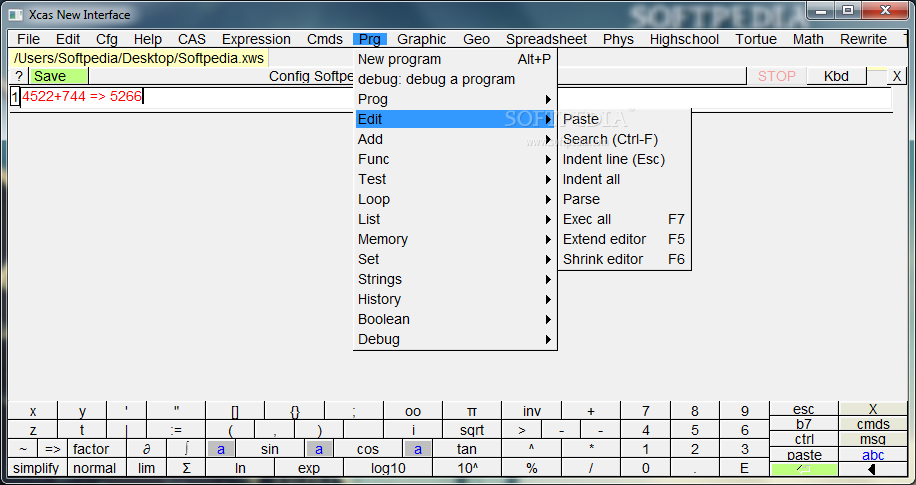The width and height of the screenshot is (916, 485).
Task: Select Exec all in submenu
Action: coord(624,219)
